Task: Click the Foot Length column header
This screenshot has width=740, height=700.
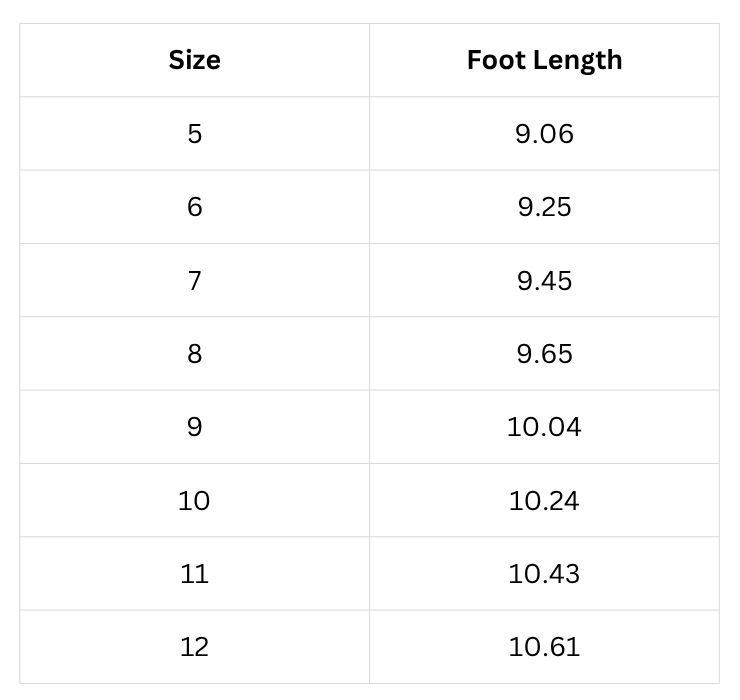Action: [544, 60]
